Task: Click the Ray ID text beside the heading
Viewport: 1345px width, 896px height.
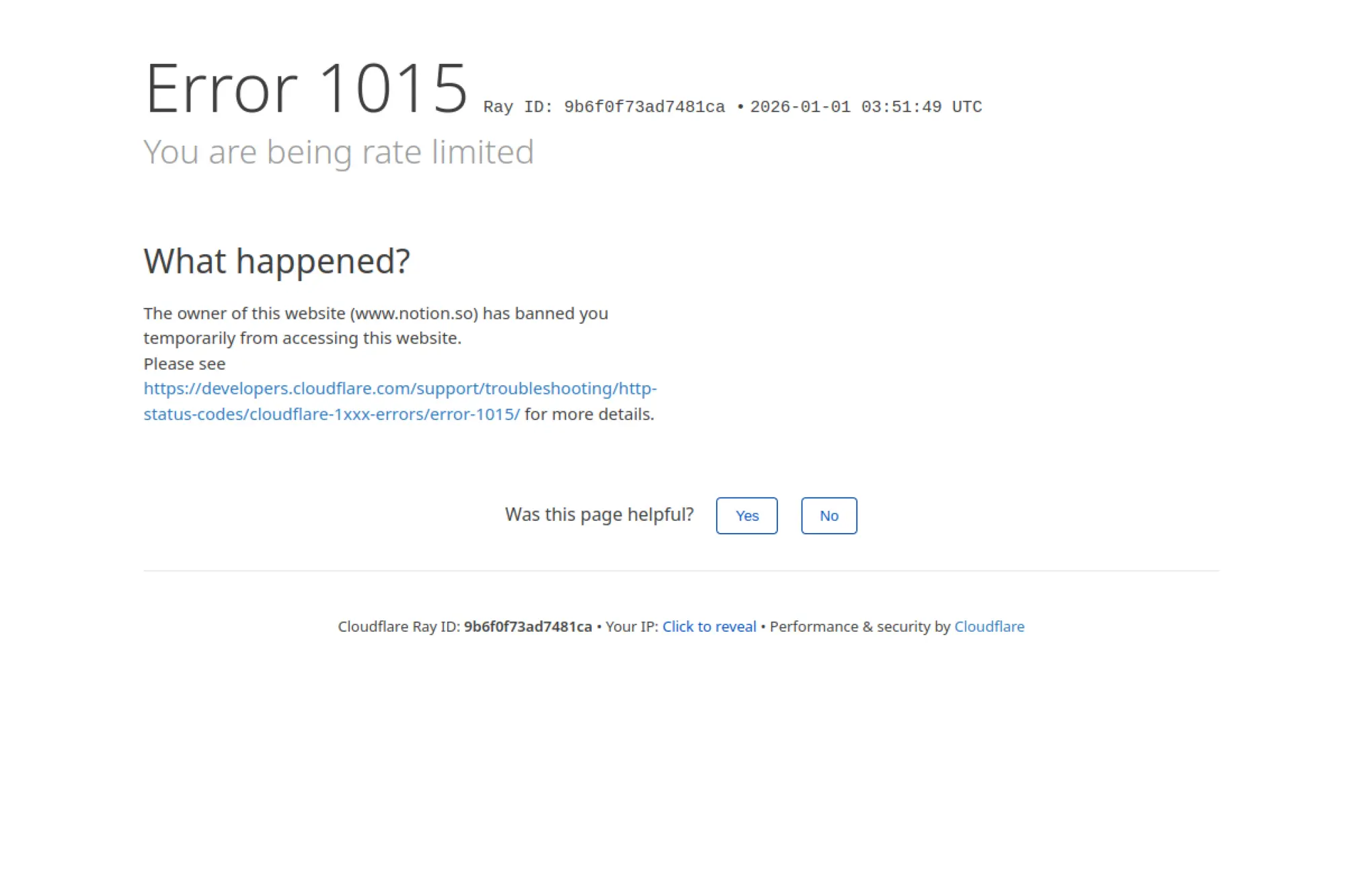Action: click(x=603, y=108)
